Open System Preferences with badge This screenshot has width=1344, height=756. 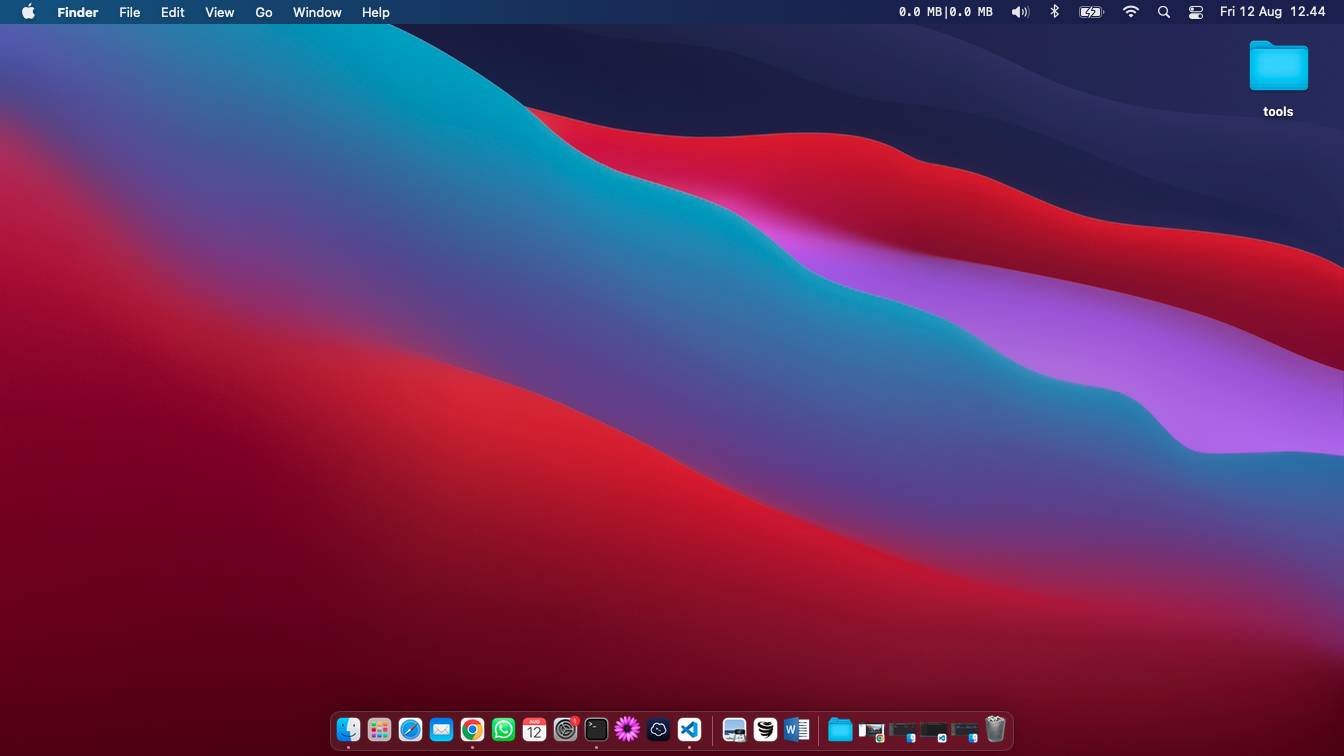tap(565, 730)
